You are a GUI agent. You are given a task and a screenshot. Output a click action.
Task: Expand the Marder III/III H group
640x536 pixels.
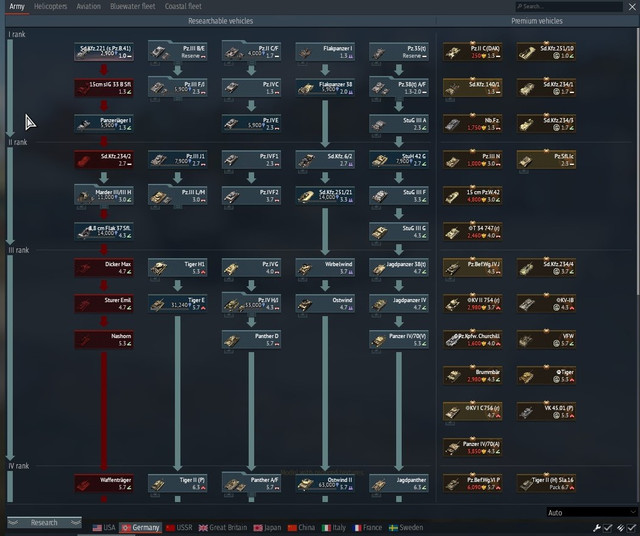coord(104,196)
